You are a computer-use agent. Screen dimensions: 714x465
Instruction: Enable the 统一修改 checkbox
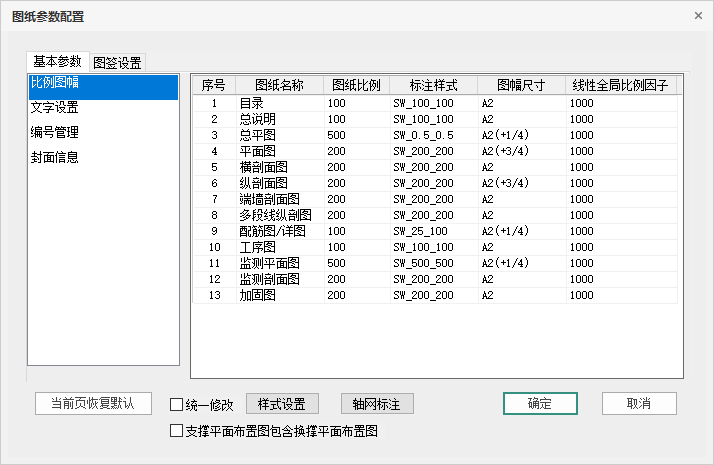[177, 405]
